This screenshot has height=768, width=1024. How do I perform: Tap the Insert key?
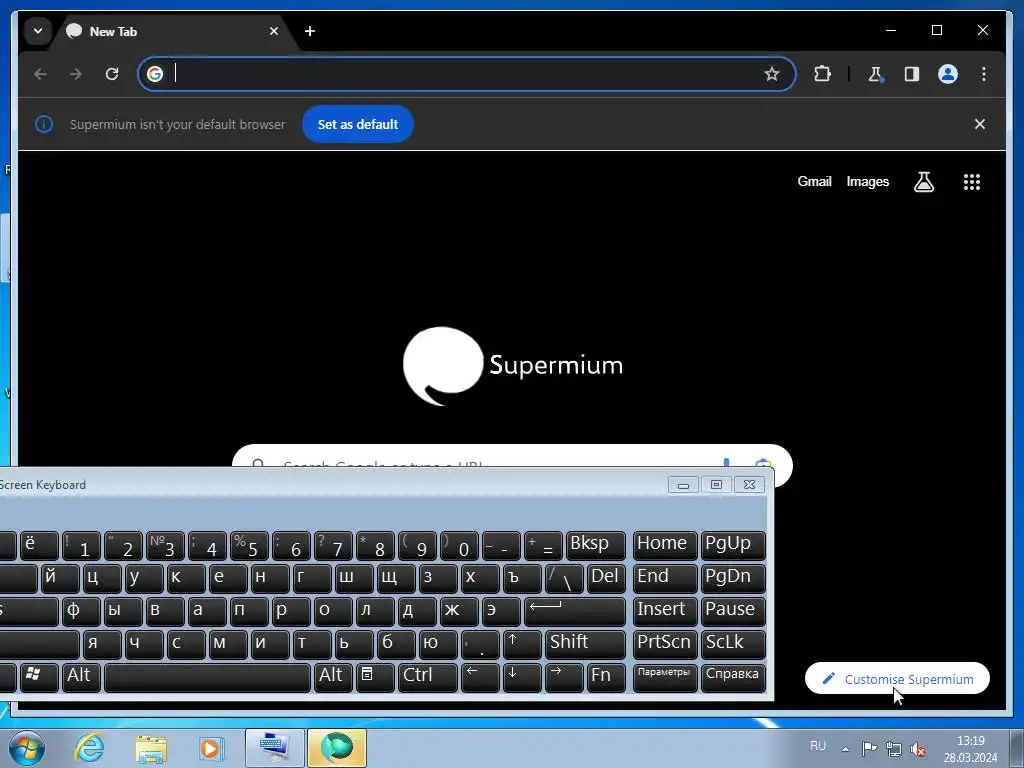(665, 611)
